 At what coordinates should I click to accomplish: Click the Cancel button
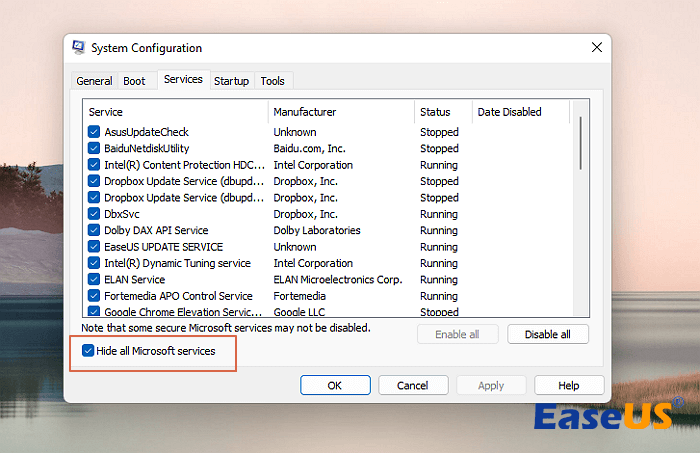coord(412,385)
